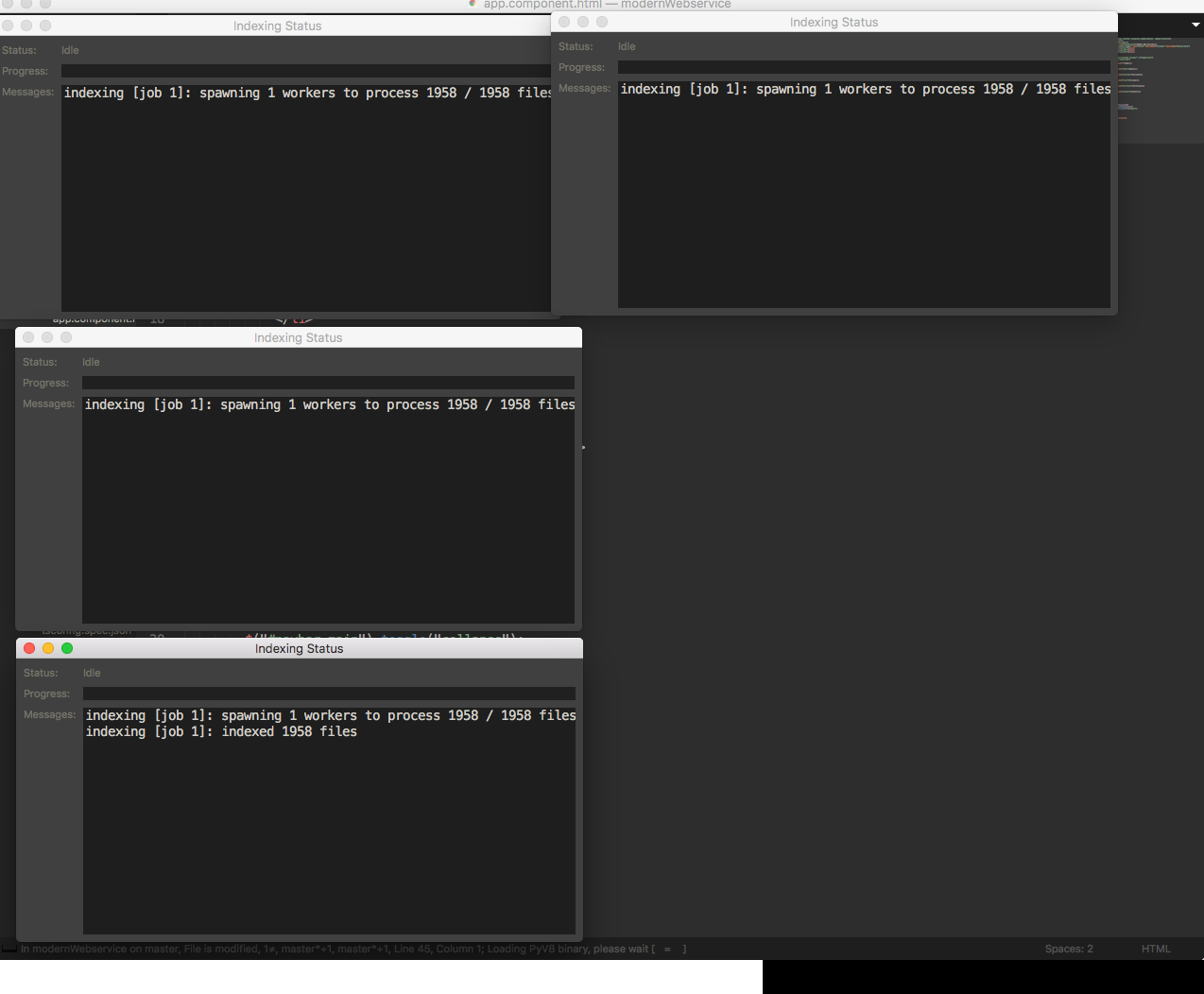
Task: Open the Spaces: 2 indentation menu
Action: click(1068, 949)
